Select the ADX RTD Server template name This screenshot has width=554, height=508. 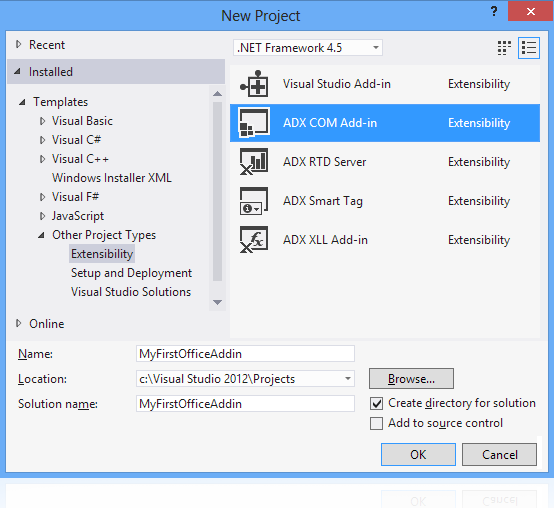[x=324, y=162]
